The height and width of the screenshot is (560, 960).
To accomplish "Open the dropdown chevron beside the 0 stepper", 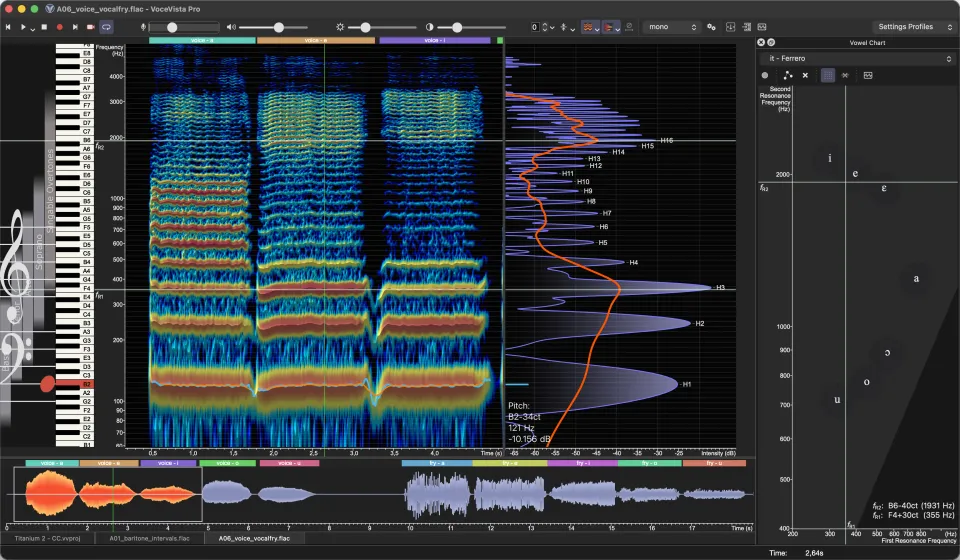I will 552,28.
